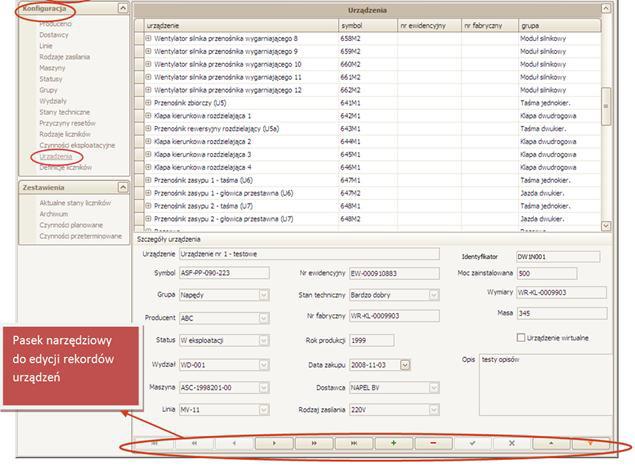Sort grid by symbol column header
The height and width of the screenshot is (465, 635).
click(368, 26)
